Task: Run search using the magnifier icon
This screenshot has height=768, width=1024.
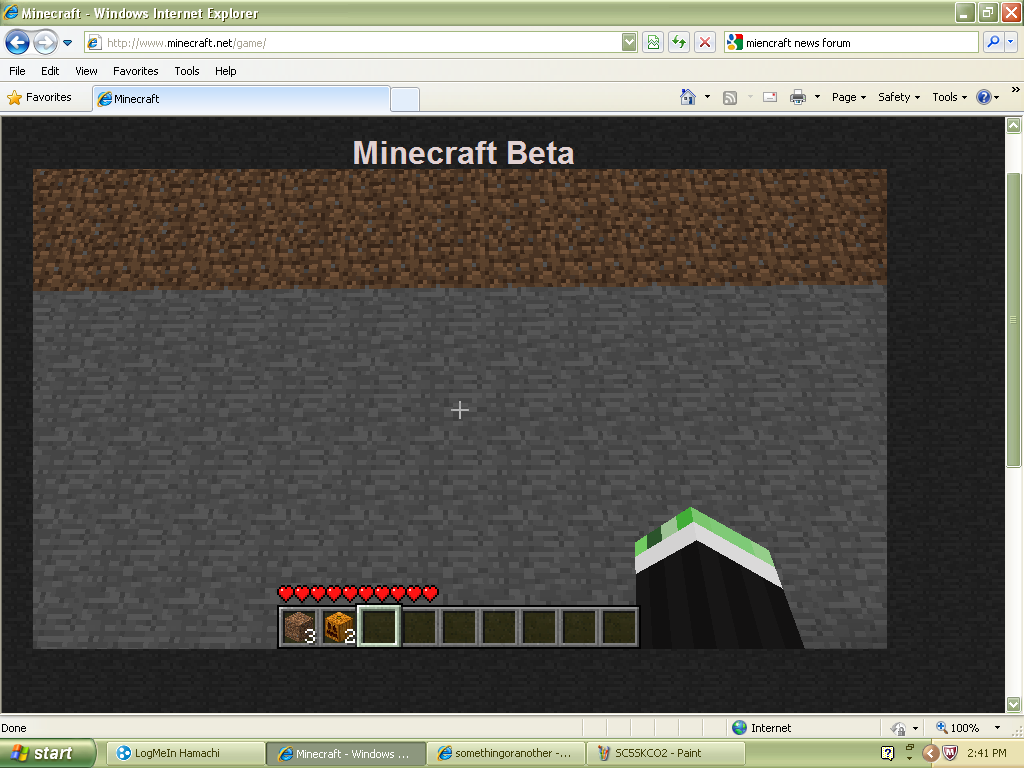Action: coord(993,43)
